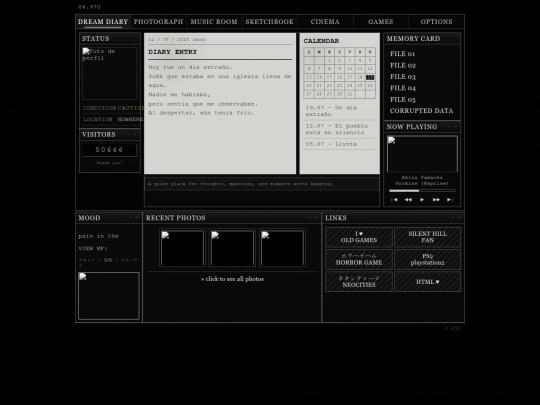
Task: Click the 'pain in the' mood text
Action: pyautogui.click(x=98, y=236)
